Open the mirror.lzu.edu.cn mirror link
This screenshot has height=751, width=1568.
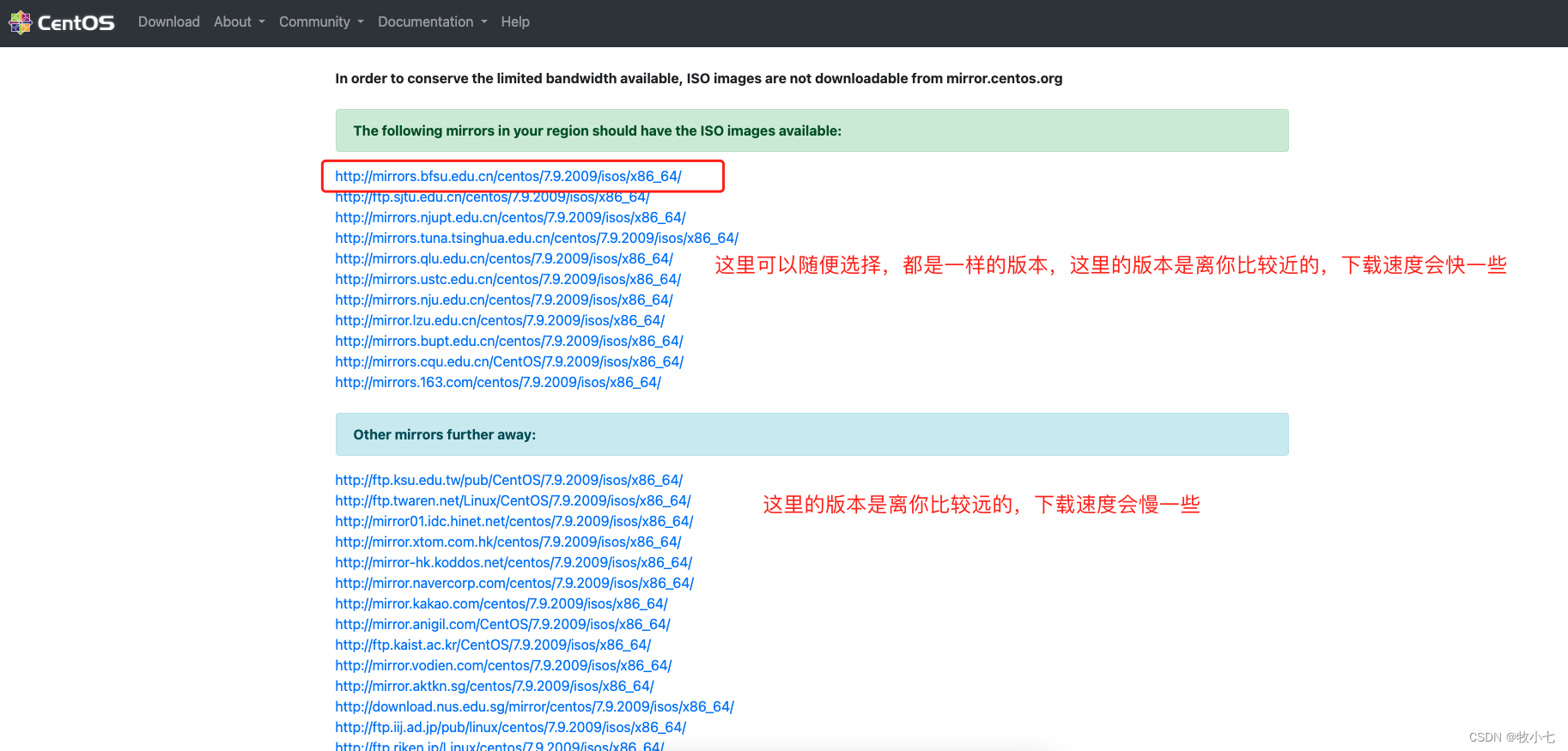click(x=500, y=320)
